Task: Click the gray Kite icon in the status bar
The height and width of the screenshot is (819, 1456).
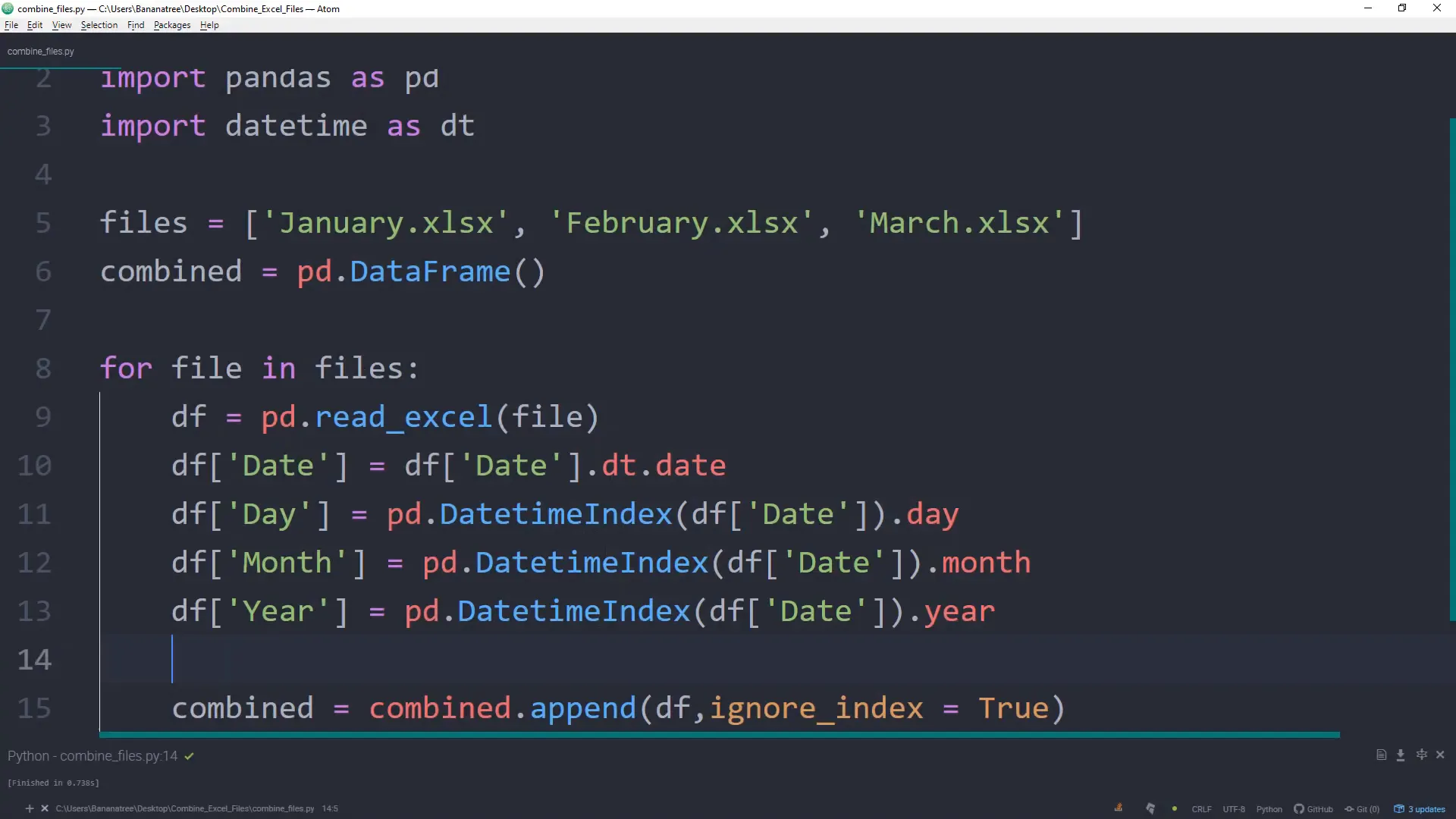Action: [x=1151, y=808]
